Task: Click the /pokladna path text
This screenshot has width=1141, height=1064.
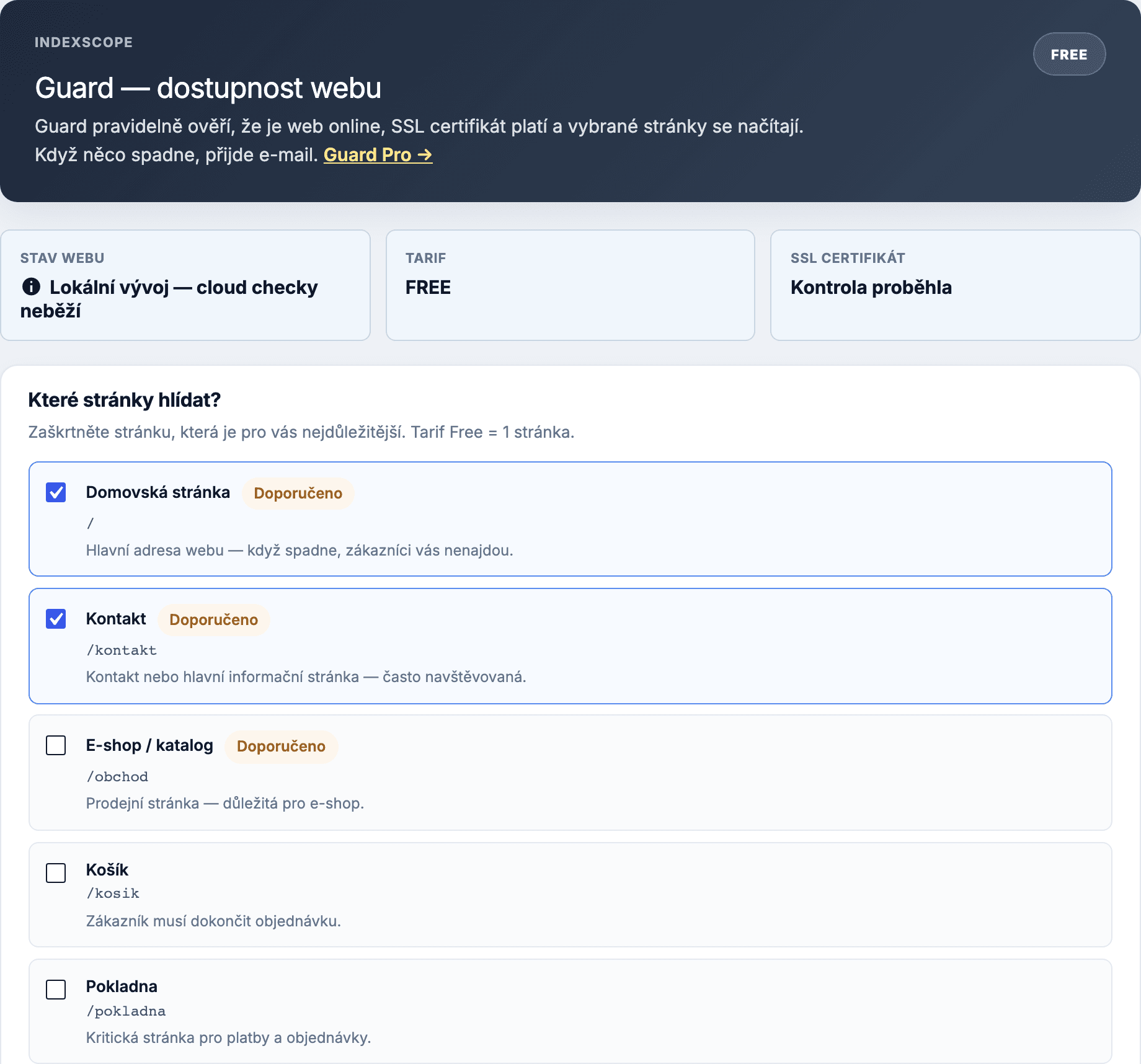Action: coord(126,1011)
